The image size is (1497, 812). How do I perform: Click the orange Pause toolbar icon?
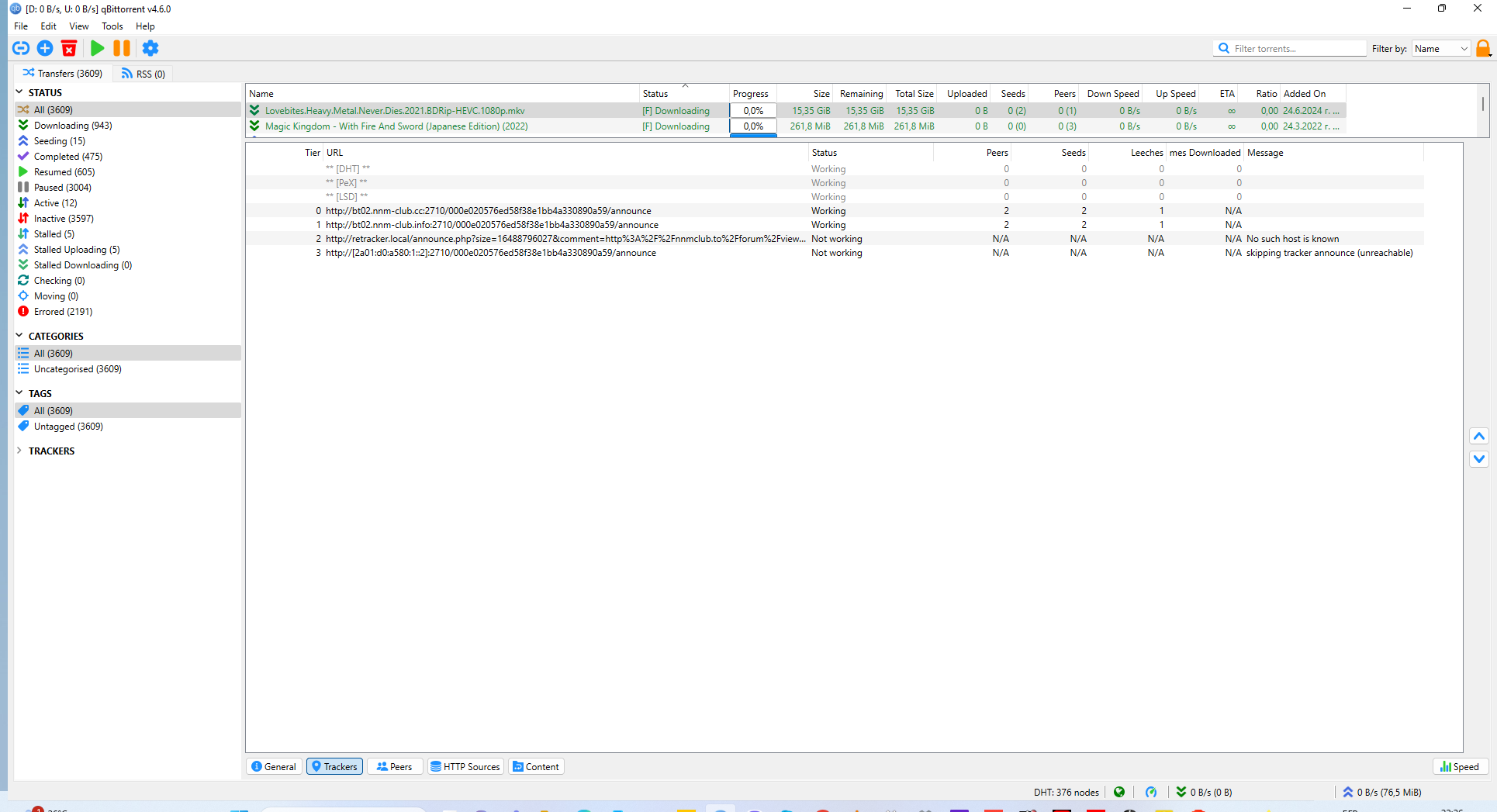click(122, 48)
